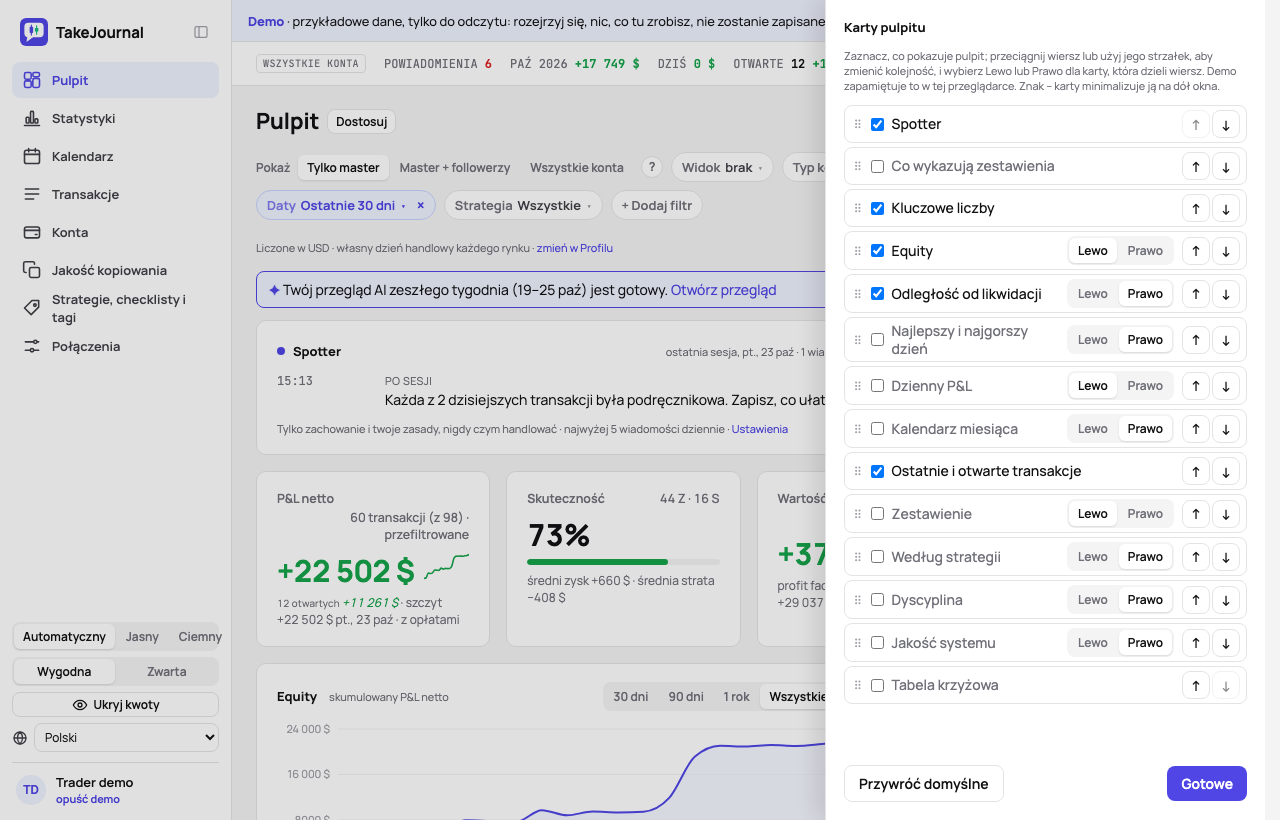Image resolution: width=1280 pixels, height=820 pixels.
Task: Collapse the sidebar with the panel icon
Action: pyautogui.click(x=201, y=32)
